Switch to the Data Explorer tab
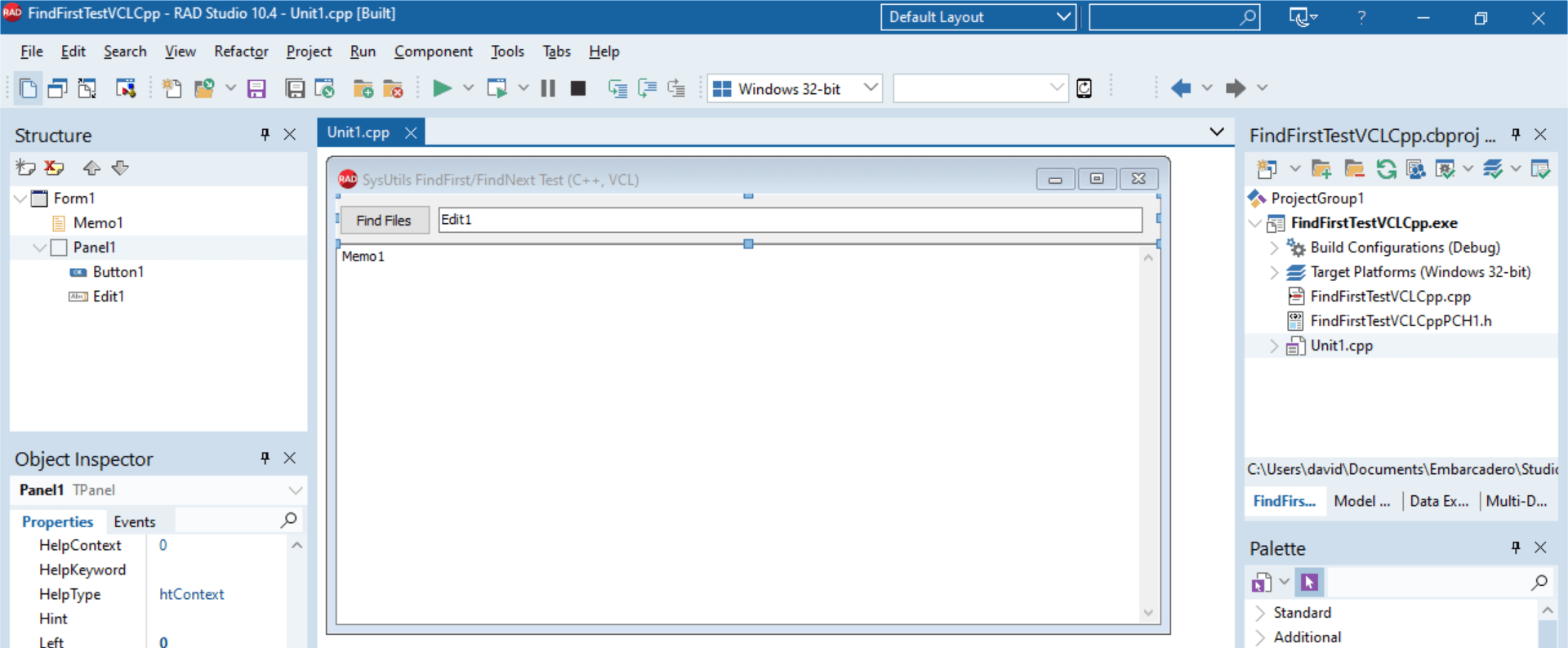 click(1439, 502)
